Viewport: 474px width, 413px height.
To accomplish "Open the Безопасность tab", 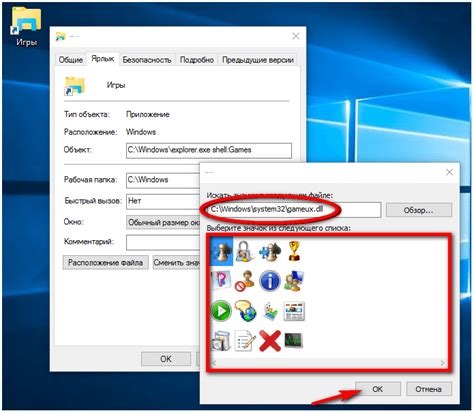I will pyautogui.click(x=147, y=60).
